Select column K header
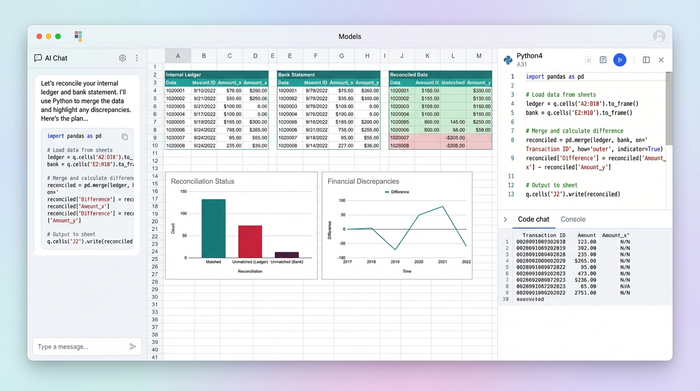 (427, 56)
